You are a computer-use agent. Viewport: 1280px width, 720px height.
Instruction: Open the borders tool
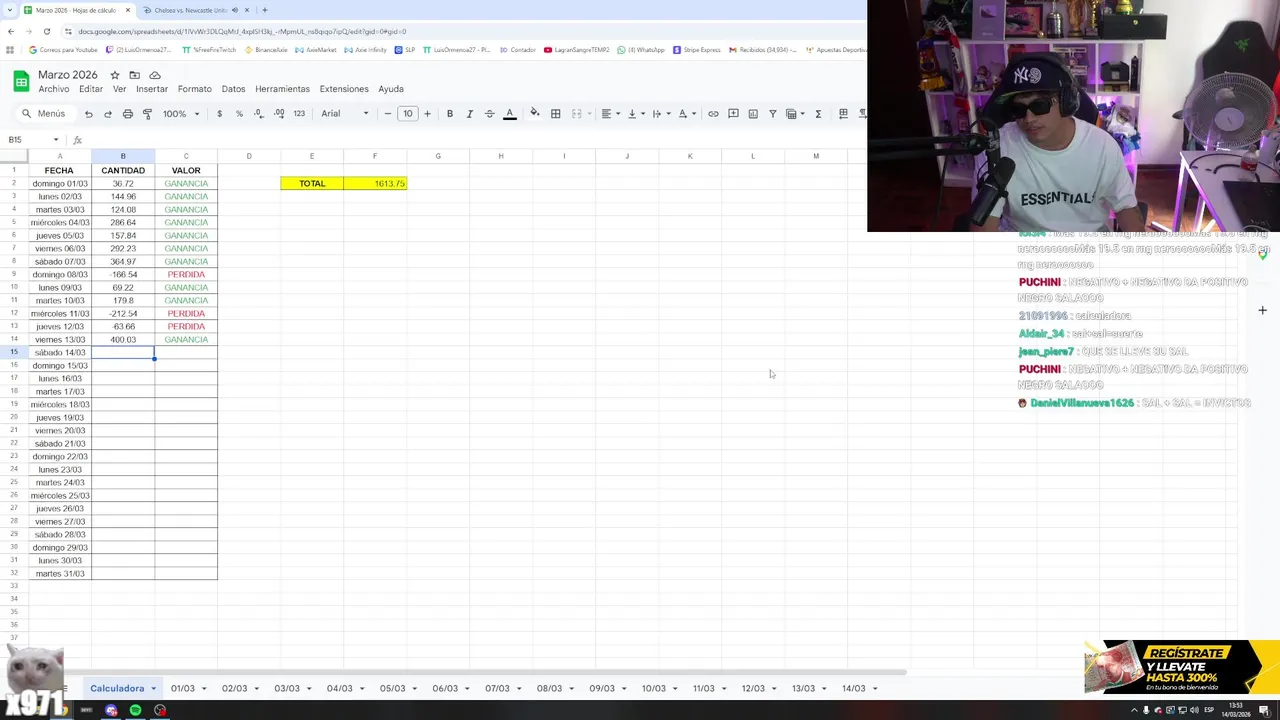(556, 114)
